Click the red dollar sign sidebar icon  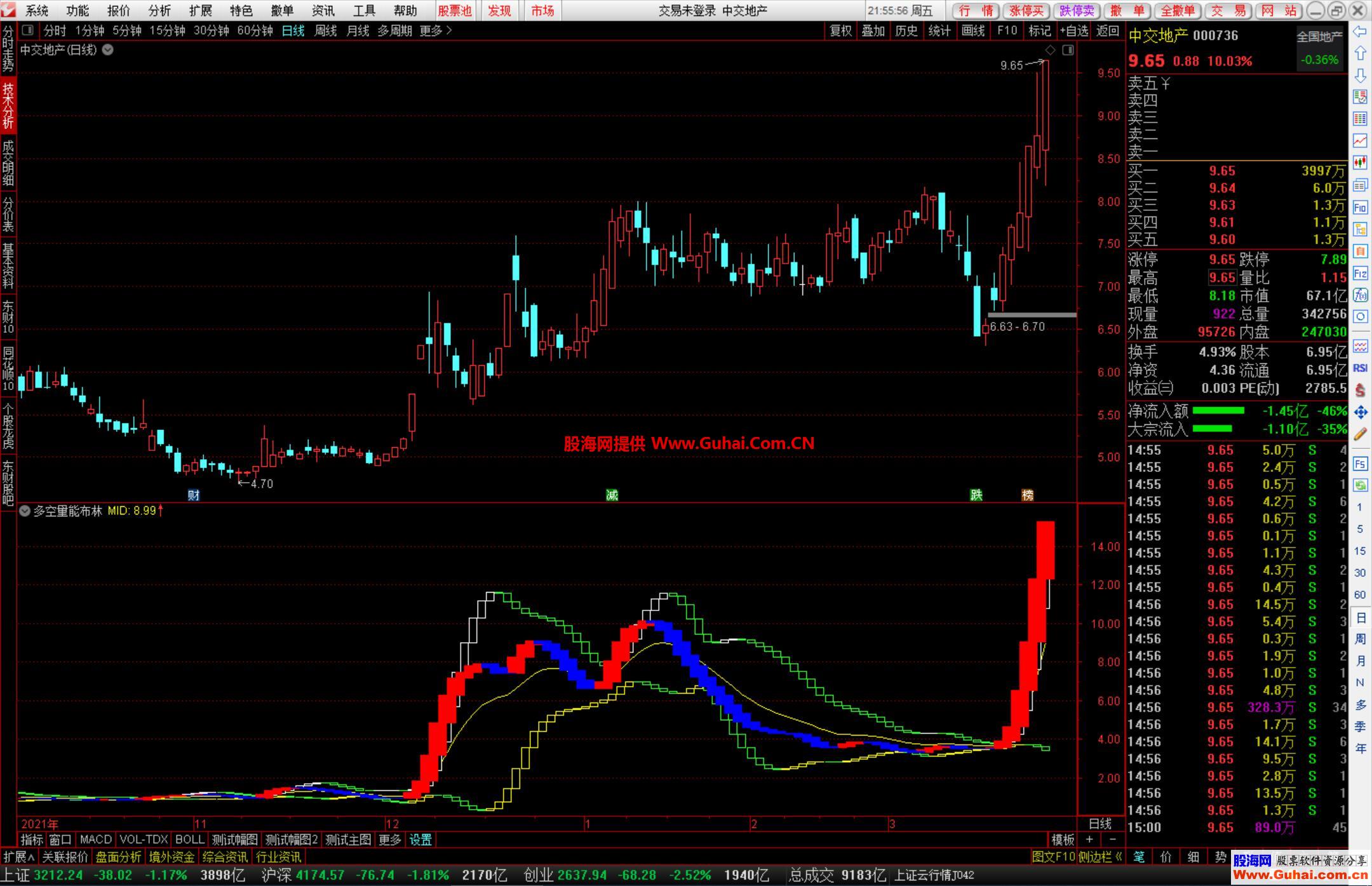(x=1360, y=390)
